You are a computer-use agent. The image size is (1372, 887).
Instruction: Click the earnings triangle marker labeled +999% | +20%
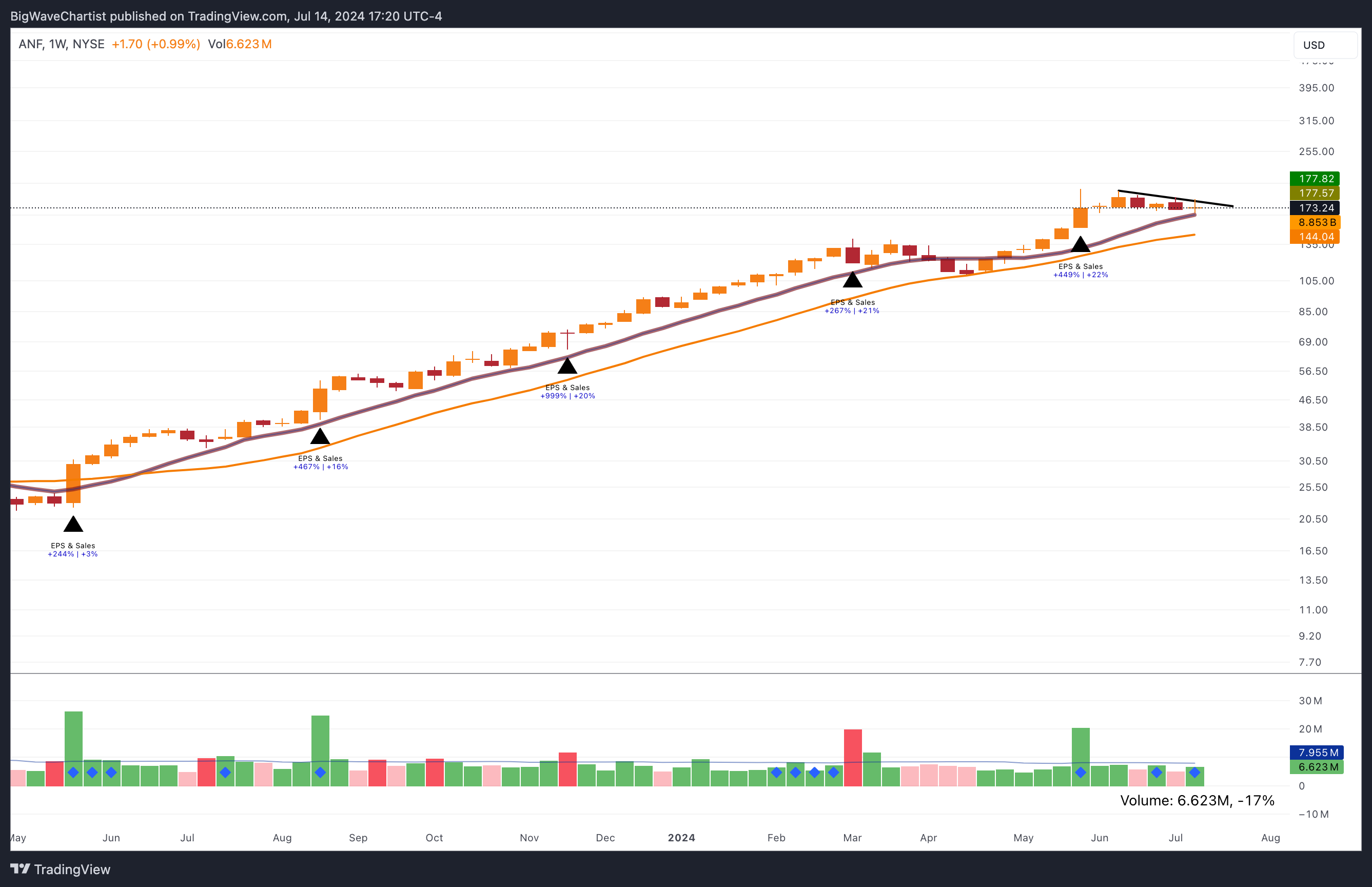tap(567, 367)
